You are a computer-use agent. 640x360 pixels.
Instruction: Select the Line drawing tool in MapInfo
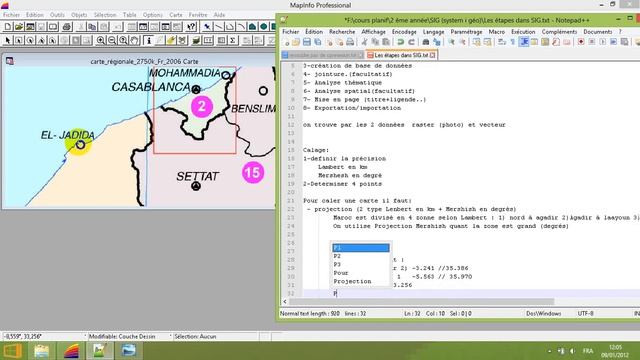pyautogui.click(x=219, y=27)
